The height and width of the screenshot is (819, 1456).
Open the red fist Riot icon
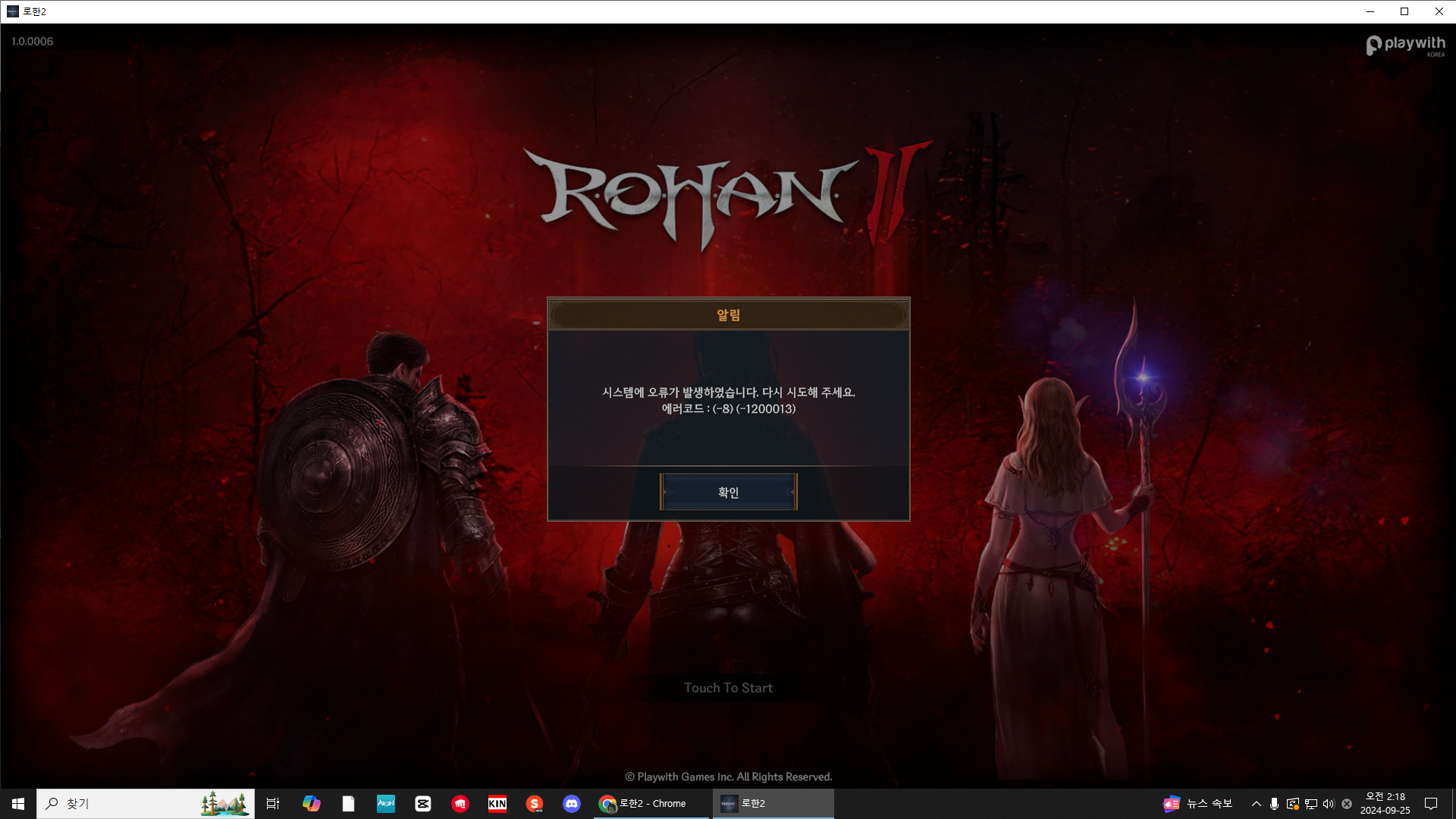pos(460,804)
